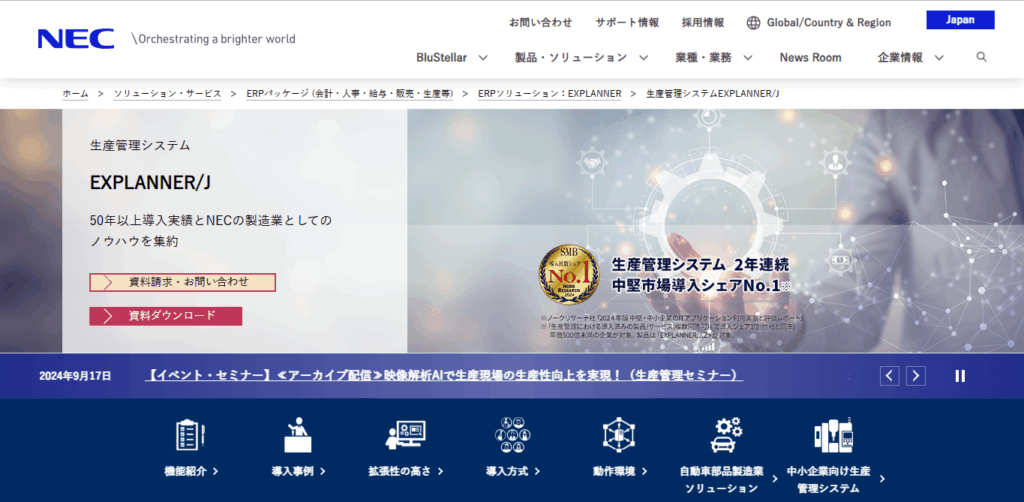Viewport: 1024px width, 502px height.
Task: Open Global/Country & Region link
Action: [829, 23]
